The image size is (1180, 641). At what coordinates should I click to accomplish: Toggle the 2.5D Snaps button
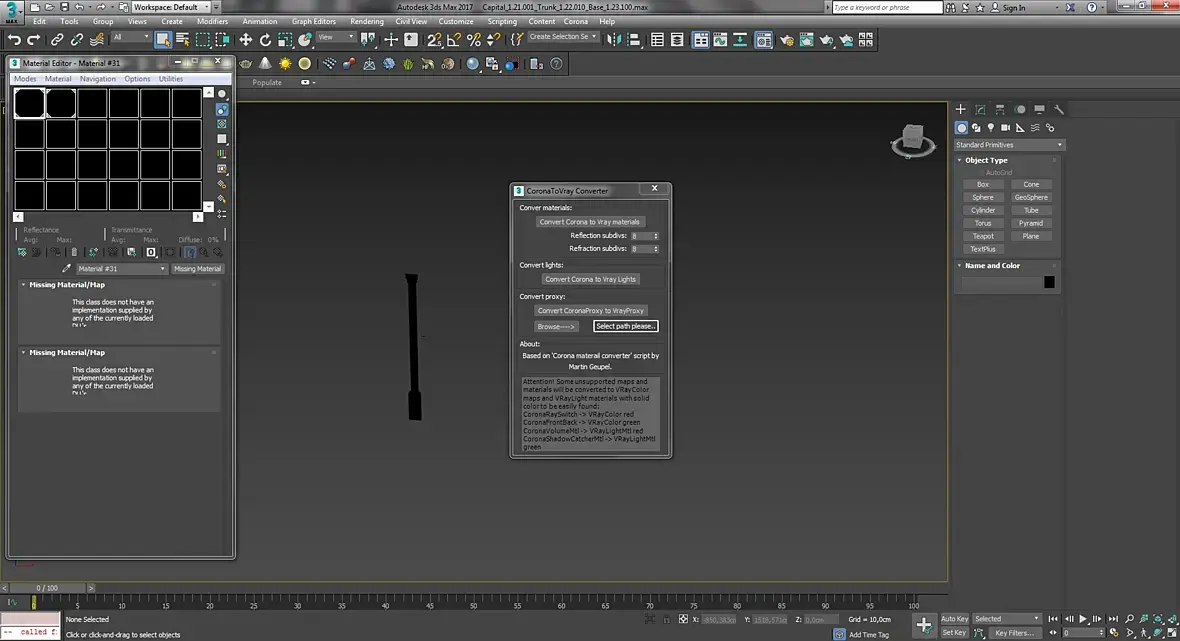pos(434,40)
